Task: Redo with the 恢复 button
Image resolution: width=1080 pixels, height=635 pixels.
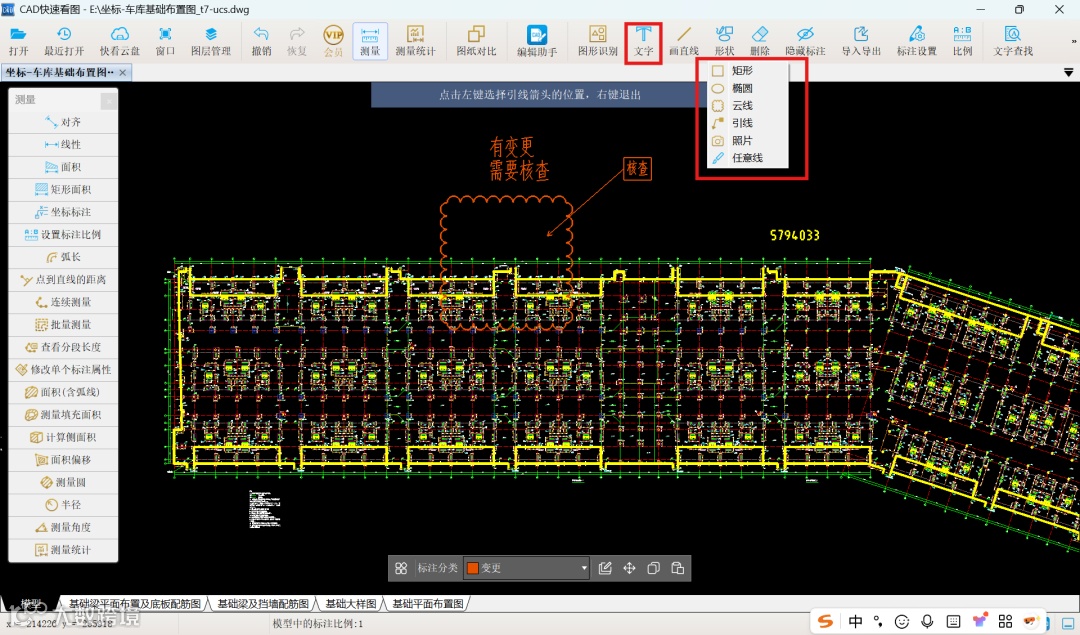Action: (x=297, y=41)
